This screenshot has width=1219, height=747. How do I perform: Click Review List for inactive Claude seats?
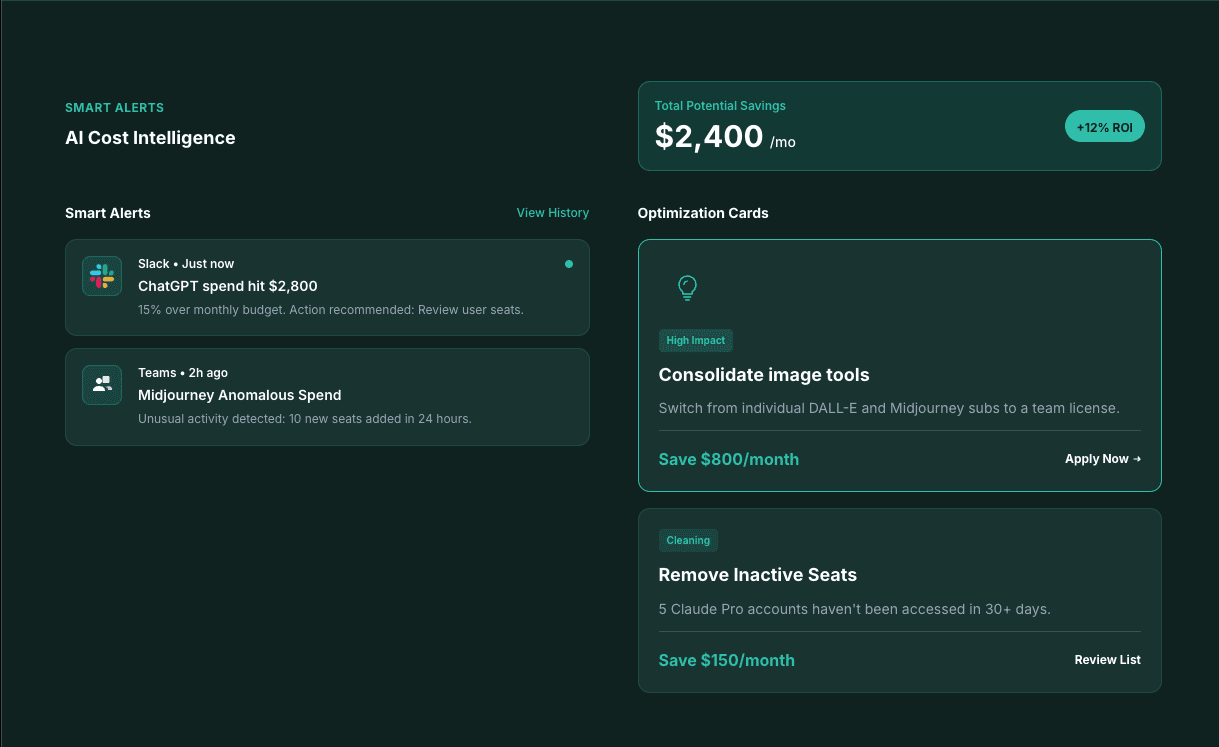pos(1107,660)
